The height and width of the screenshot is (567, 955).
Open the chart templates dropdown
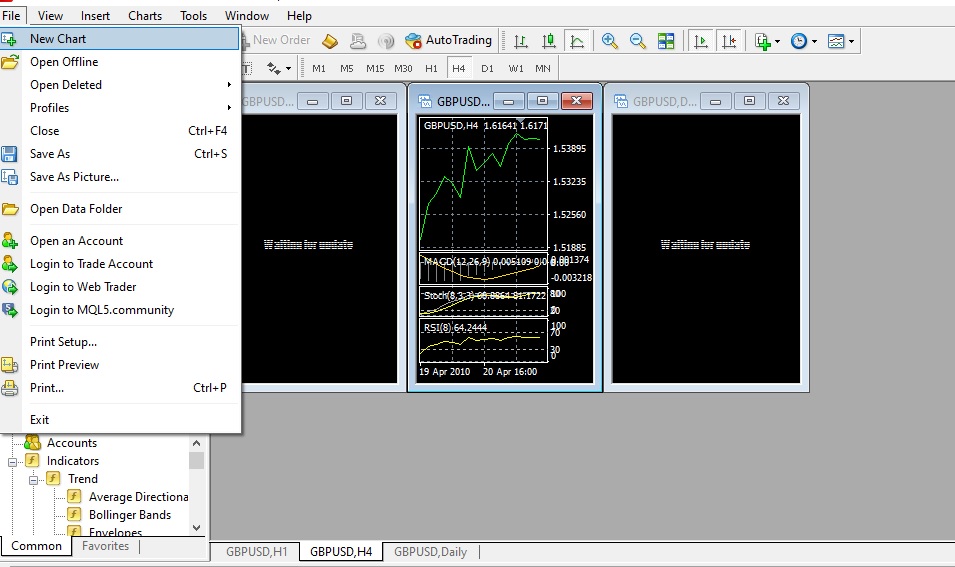click(x=840, y=41)
